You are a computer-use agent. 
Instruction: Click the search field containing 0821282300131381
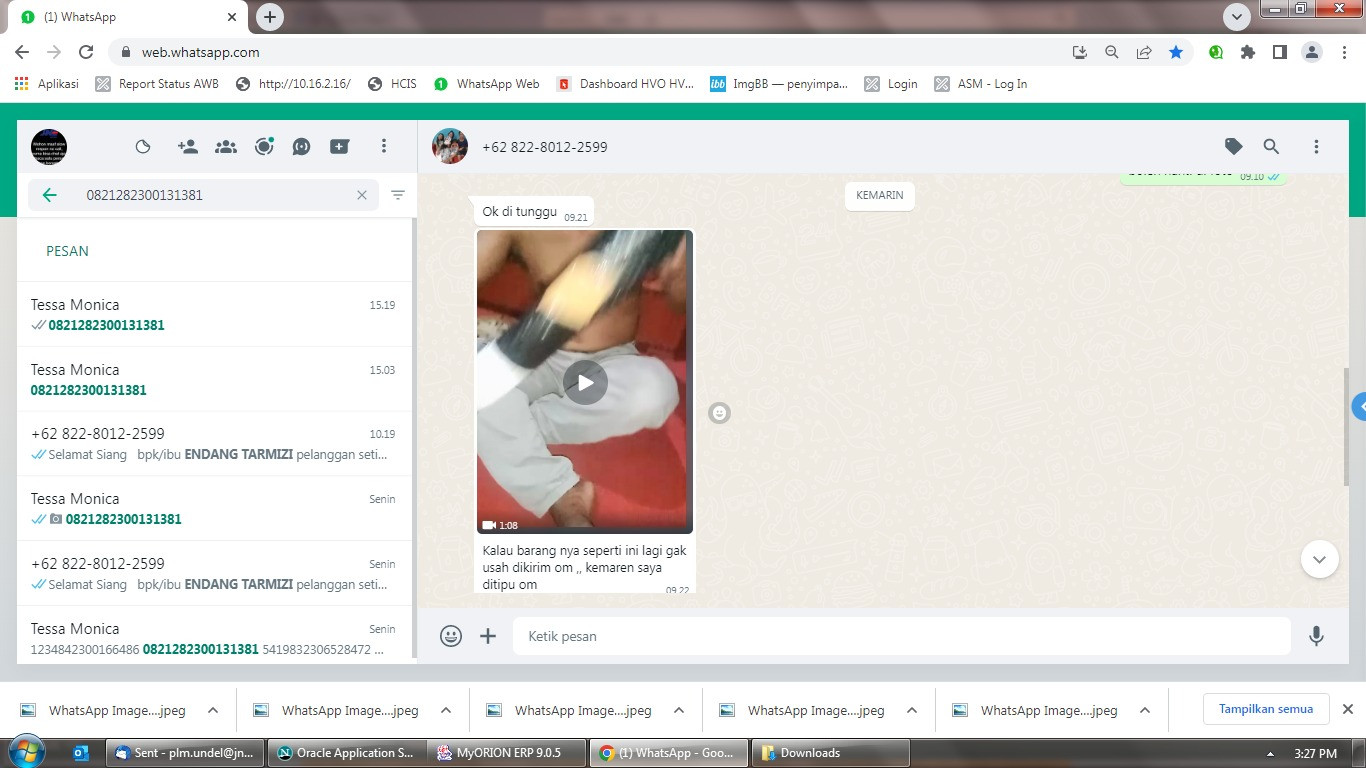tap(203, 195)
